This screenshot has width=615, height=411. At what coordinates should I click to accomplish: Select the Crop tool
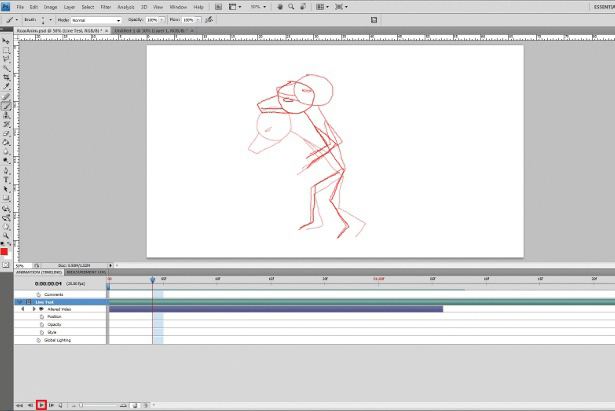pyautogui.click(x=6, y=77)
